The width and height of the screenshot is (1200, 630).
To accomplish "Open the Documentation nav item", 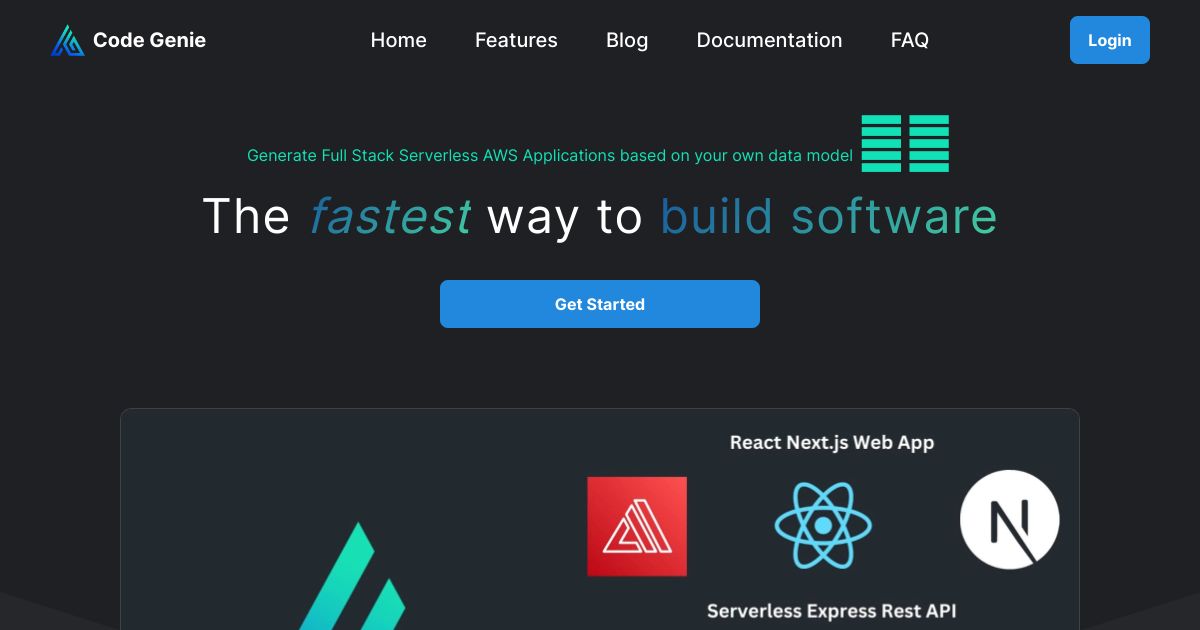I will click(769, 40).
